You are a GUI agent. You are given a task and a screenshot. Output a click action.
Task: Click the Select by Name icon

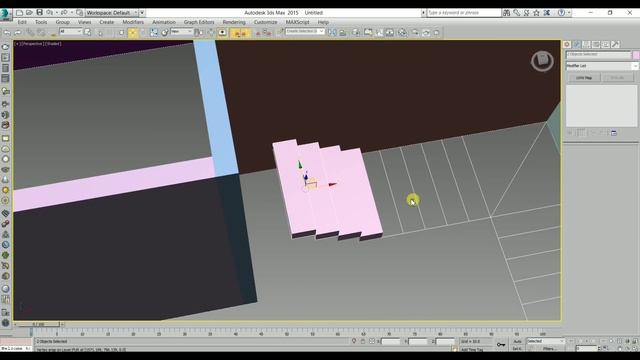tap(100, 32)
